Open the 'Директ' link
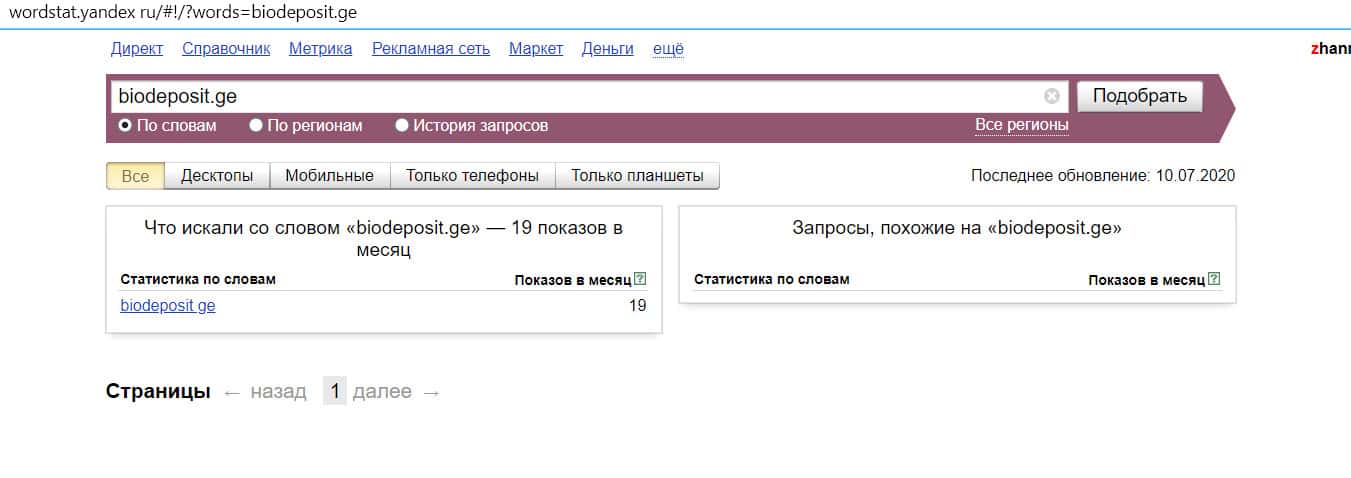Image resolution: width=1351 pixels, height=478 pixels. [x=137, y=48]
